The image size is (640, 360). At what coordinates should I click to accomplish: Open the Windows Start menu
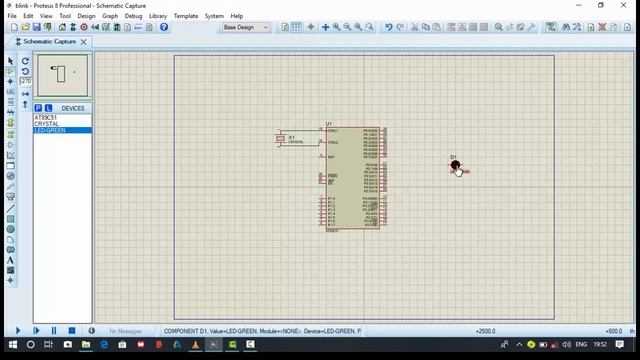point(13,345)
